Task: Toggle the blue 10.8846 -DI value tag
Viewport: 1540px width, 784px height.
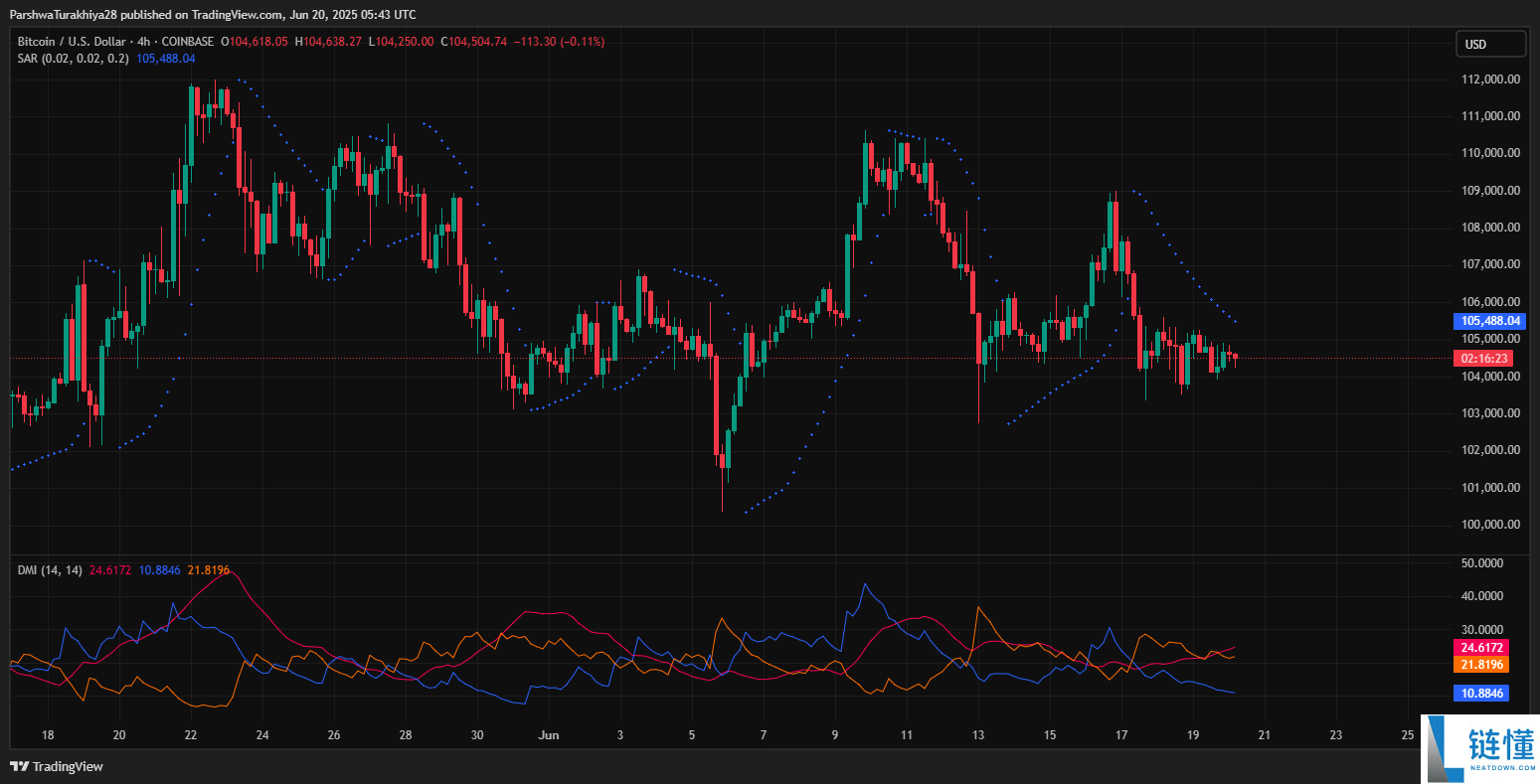Action: [1480, 693]
